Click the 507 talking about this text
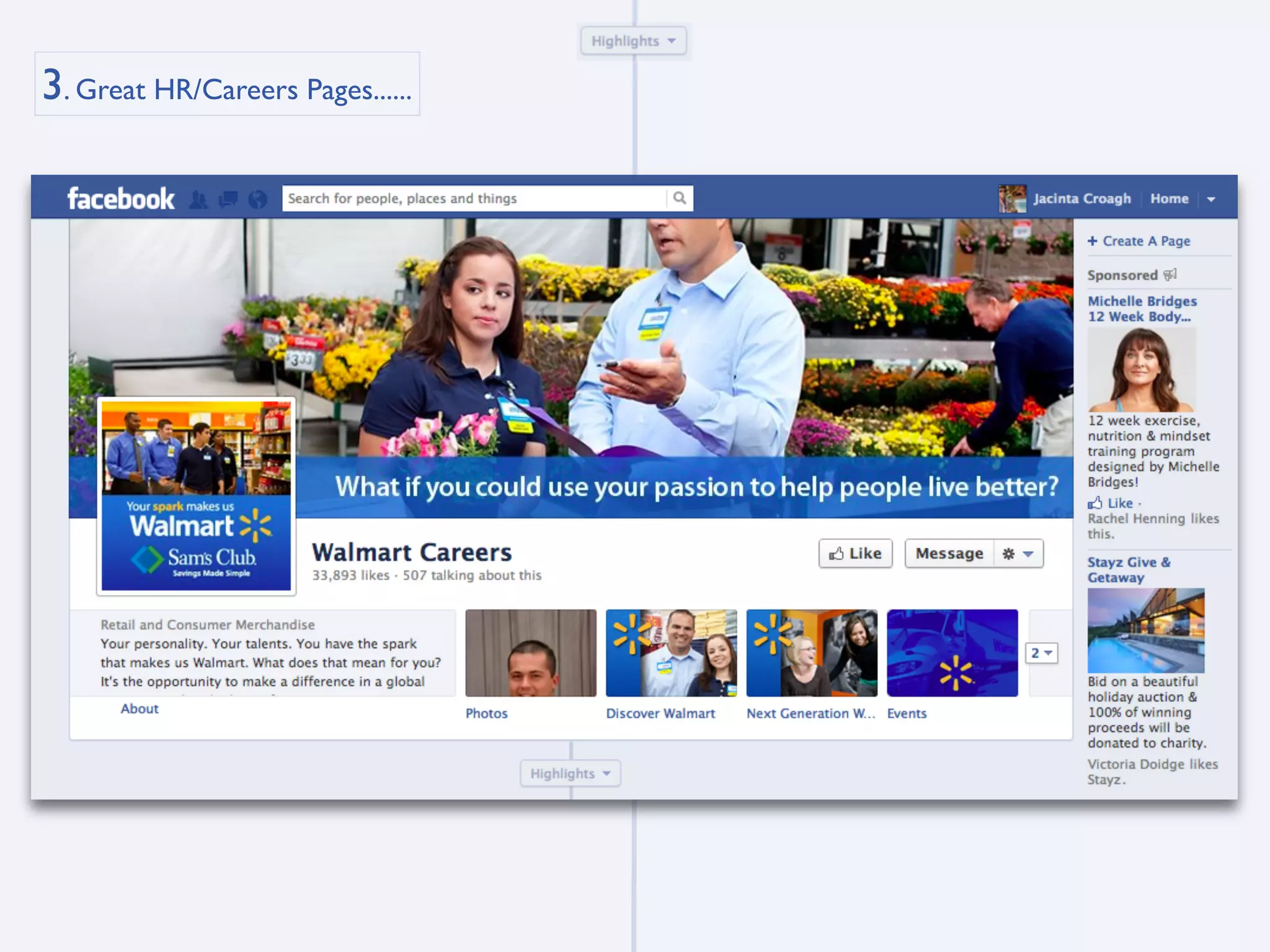This screenshot has width=1270, height=952. [x=472, y=575]
